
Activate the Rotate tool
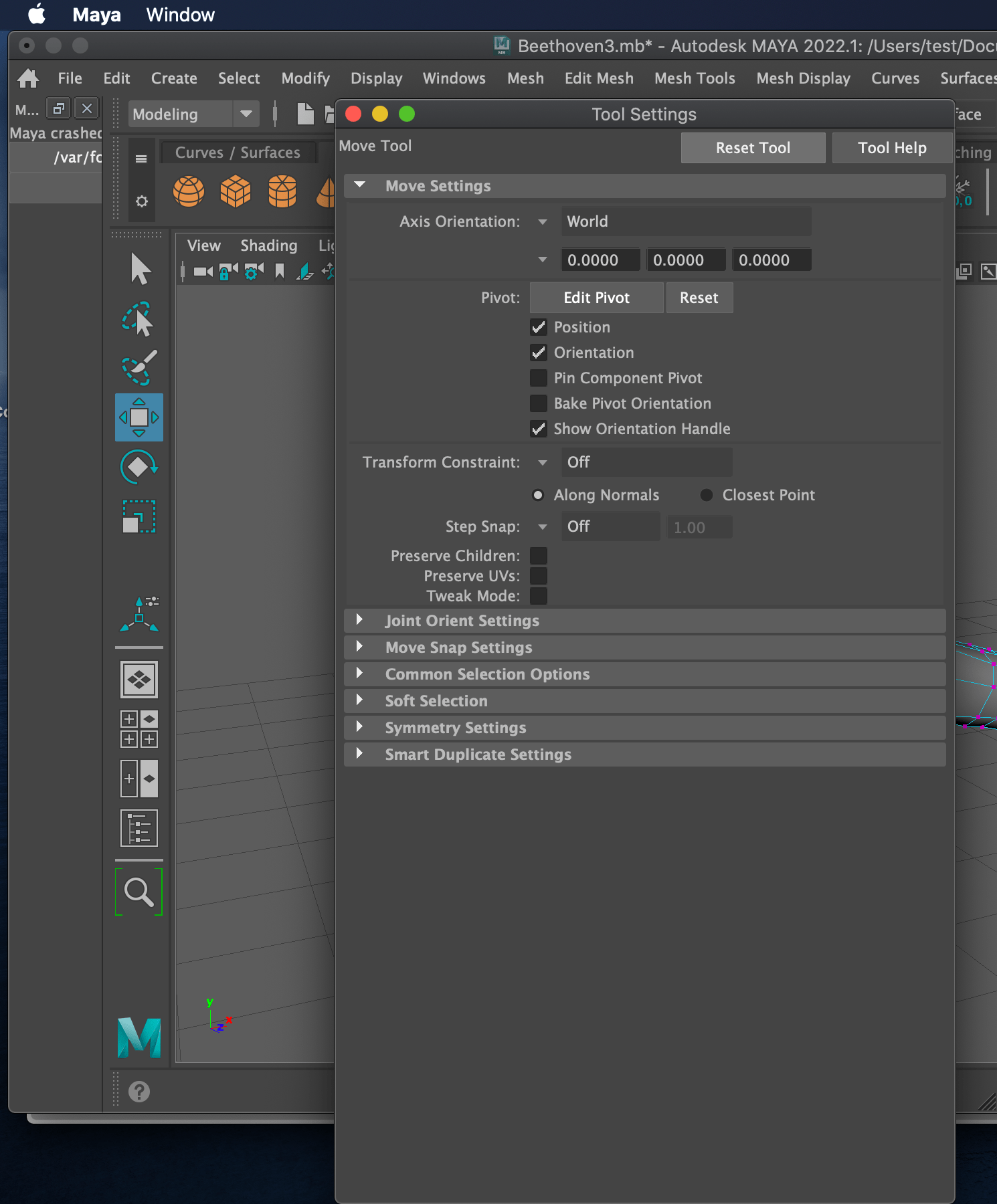tap(139, 466)
